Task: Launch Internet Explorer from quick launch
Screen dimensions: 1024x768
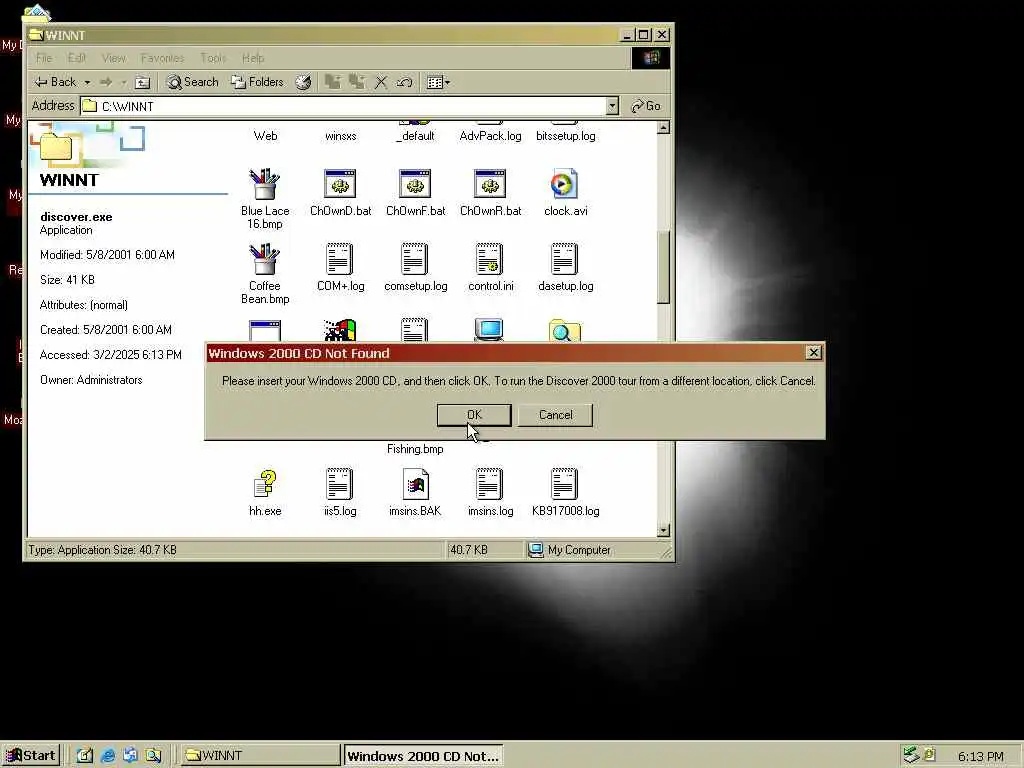Action: (108, 756)
